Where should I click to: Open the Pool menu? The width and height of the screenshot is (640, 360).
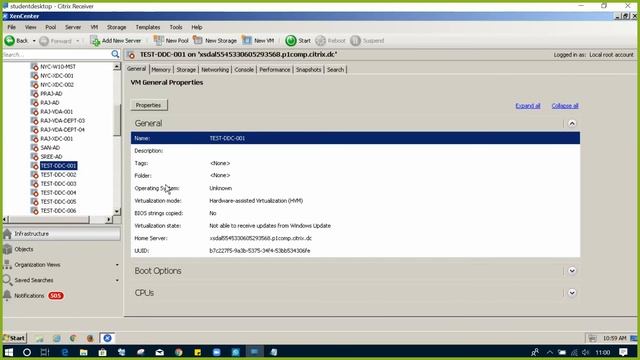(x=51, y=27)
